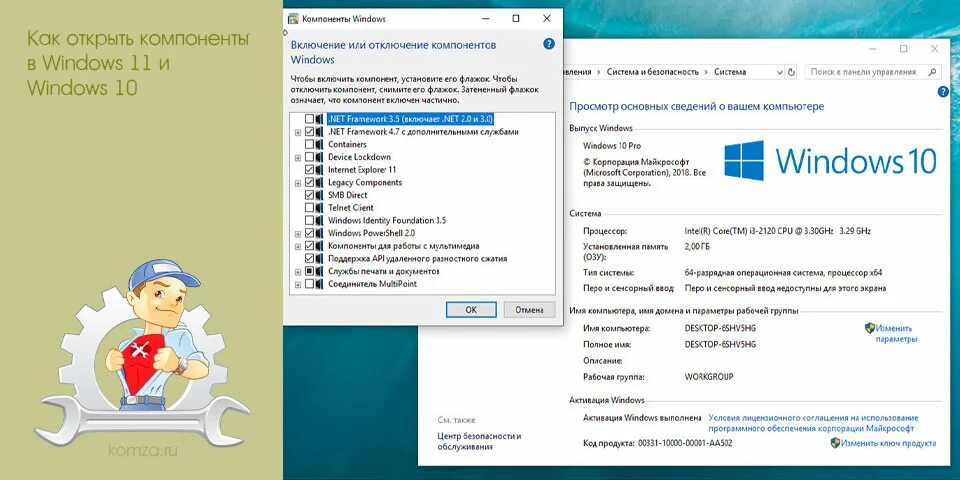Open help in the Система window
This screenshot has width=960, height=480.
943,91
